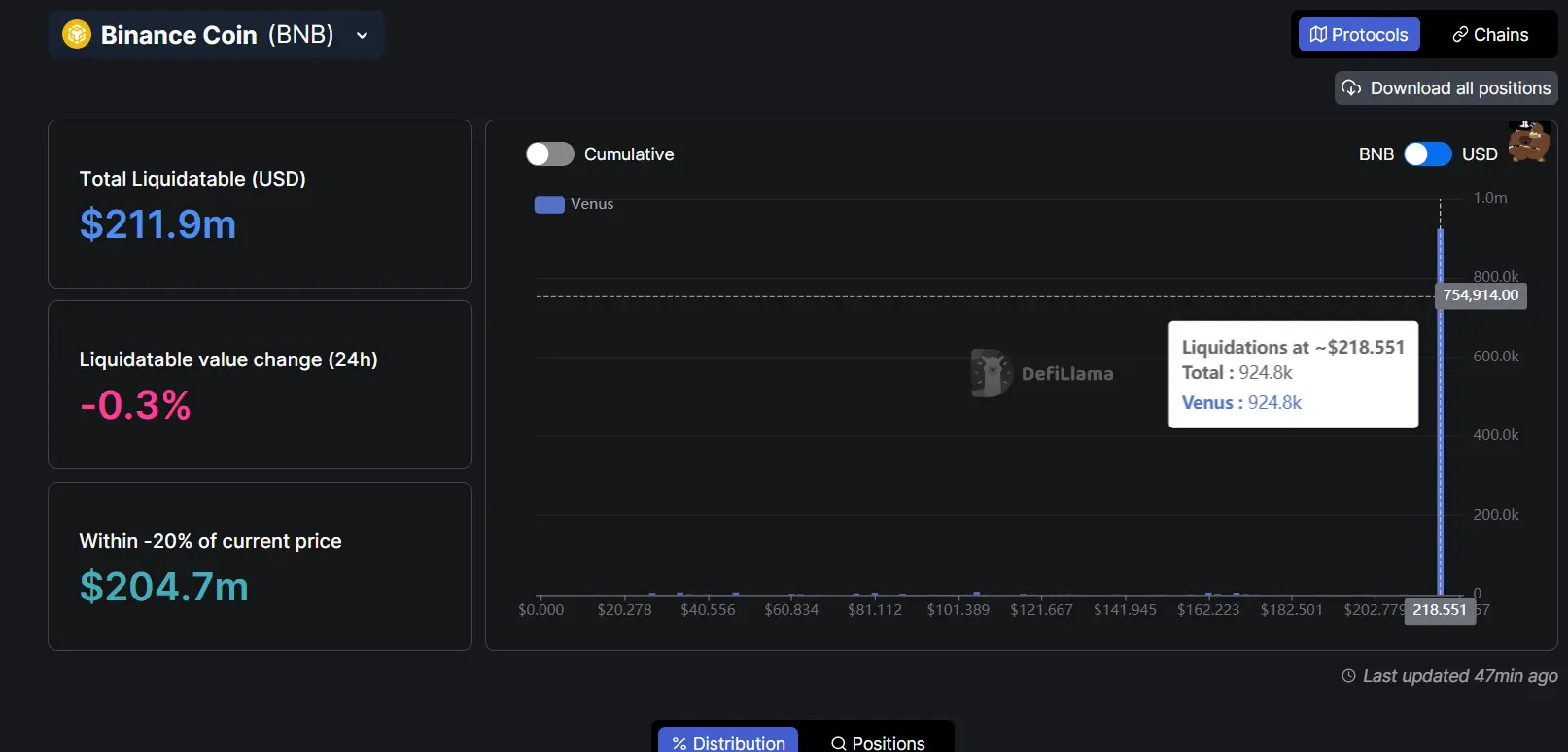1568x752 pixels.
Task: Select the Distribution tab
Action: pyautogui.click(x=728, y=743)
